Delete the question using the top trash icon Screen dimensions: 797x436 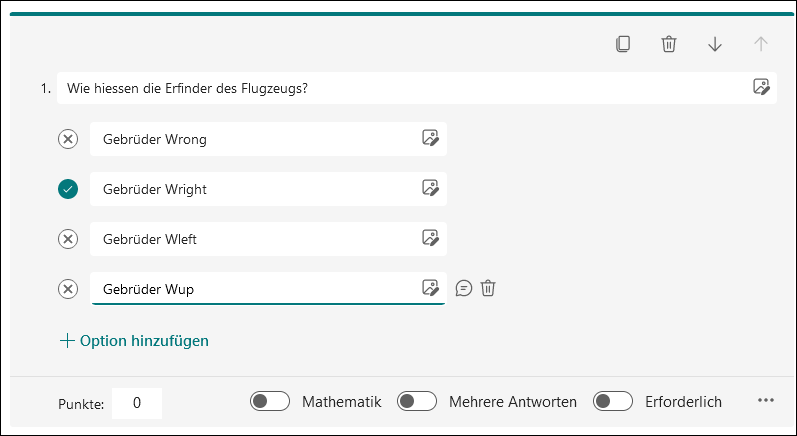pyautogui.click(x=668, y=44)
